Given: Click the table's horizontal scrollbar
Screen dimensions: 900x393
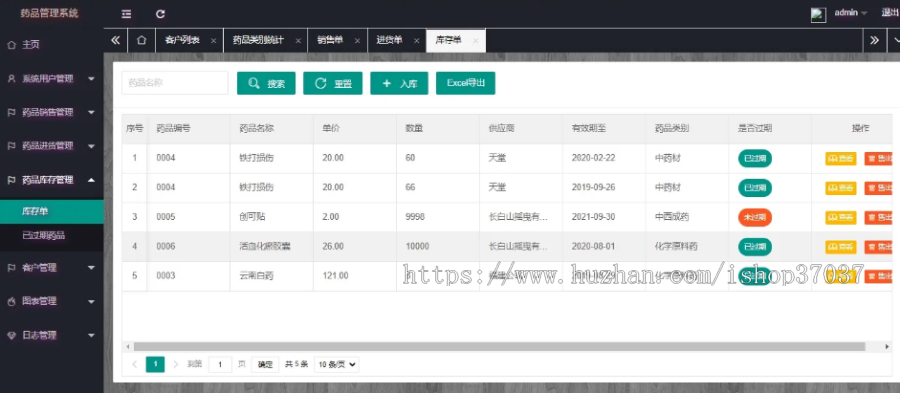Looking at the screenshot, I should [499, 347].
